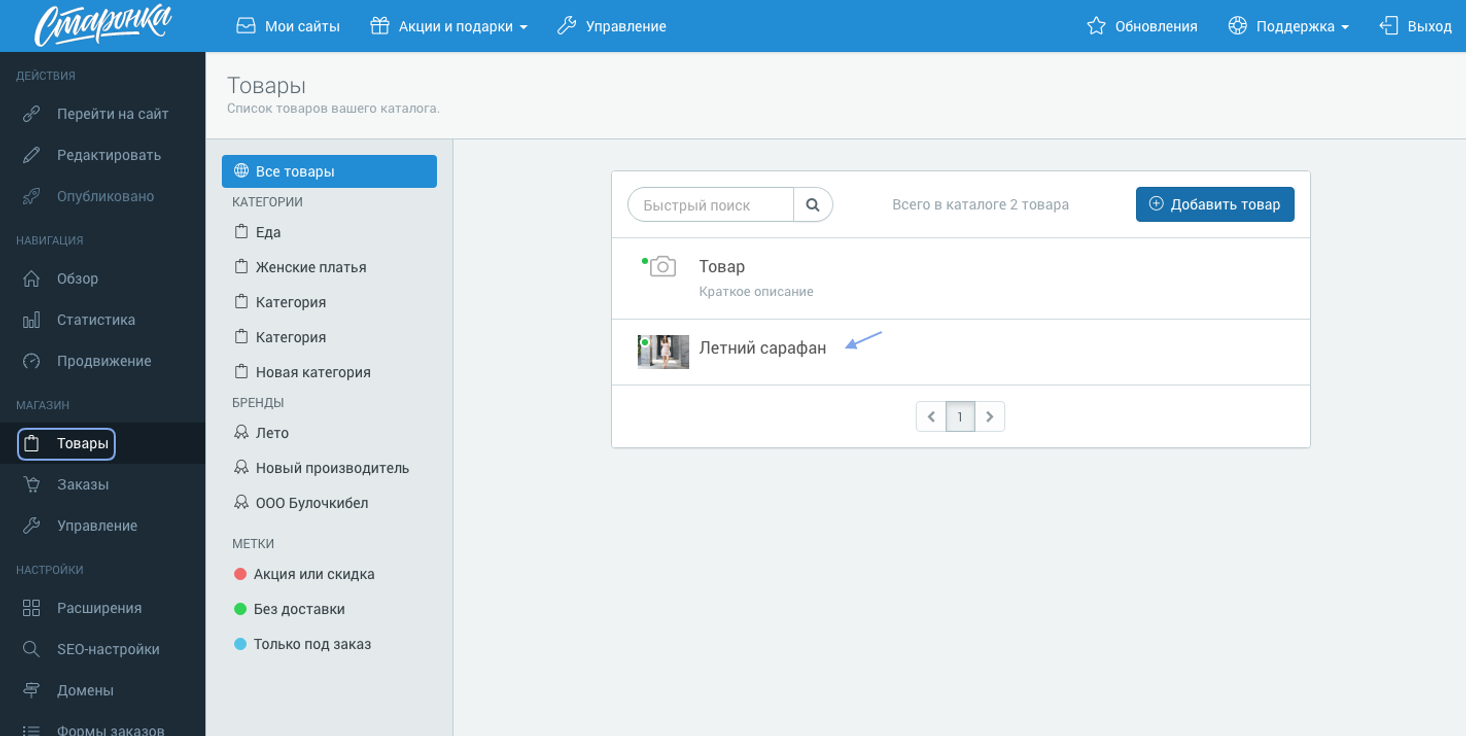Click the Старонка logo
Screen dimensions: 1466x736
pyautogui.click(x=103, y=25)
